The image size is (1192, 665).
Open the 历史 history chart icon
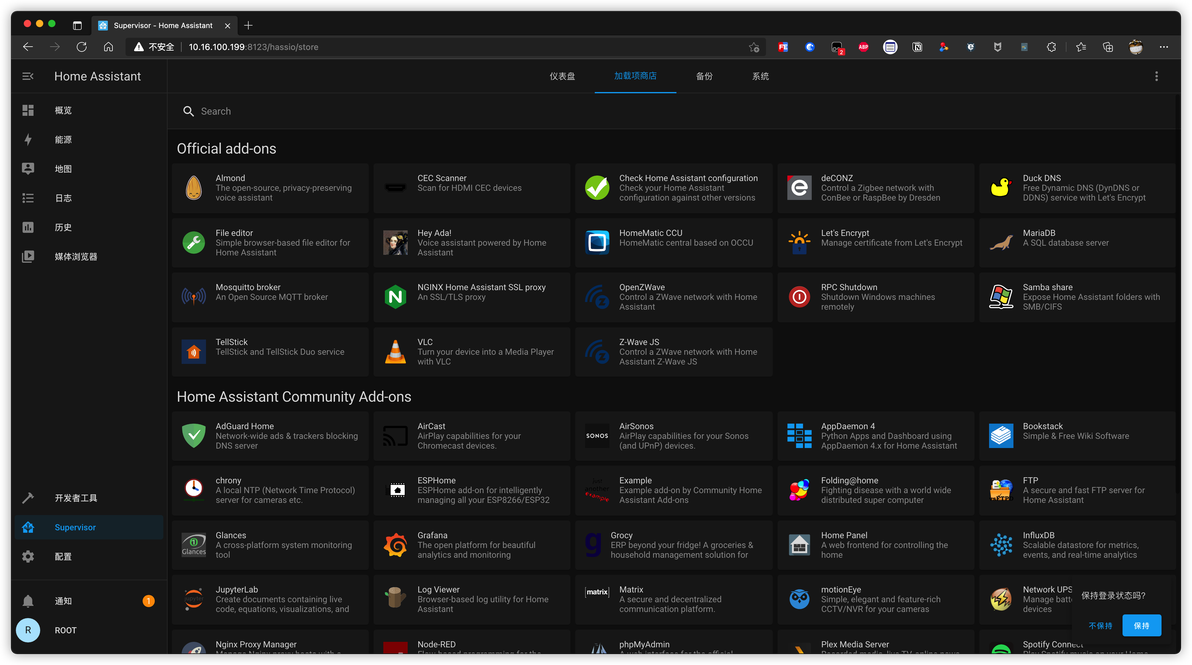click(28, 227)
